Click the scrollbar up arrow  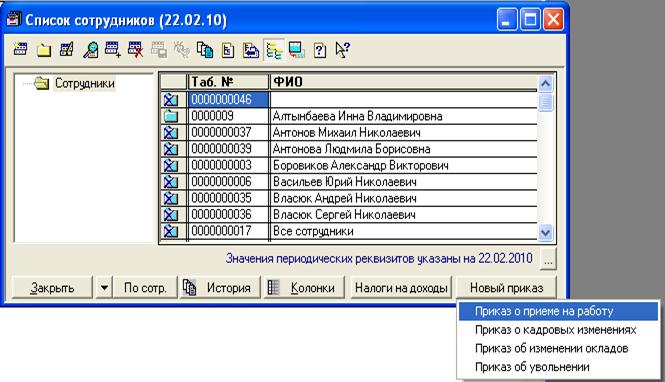pos(545,84)
